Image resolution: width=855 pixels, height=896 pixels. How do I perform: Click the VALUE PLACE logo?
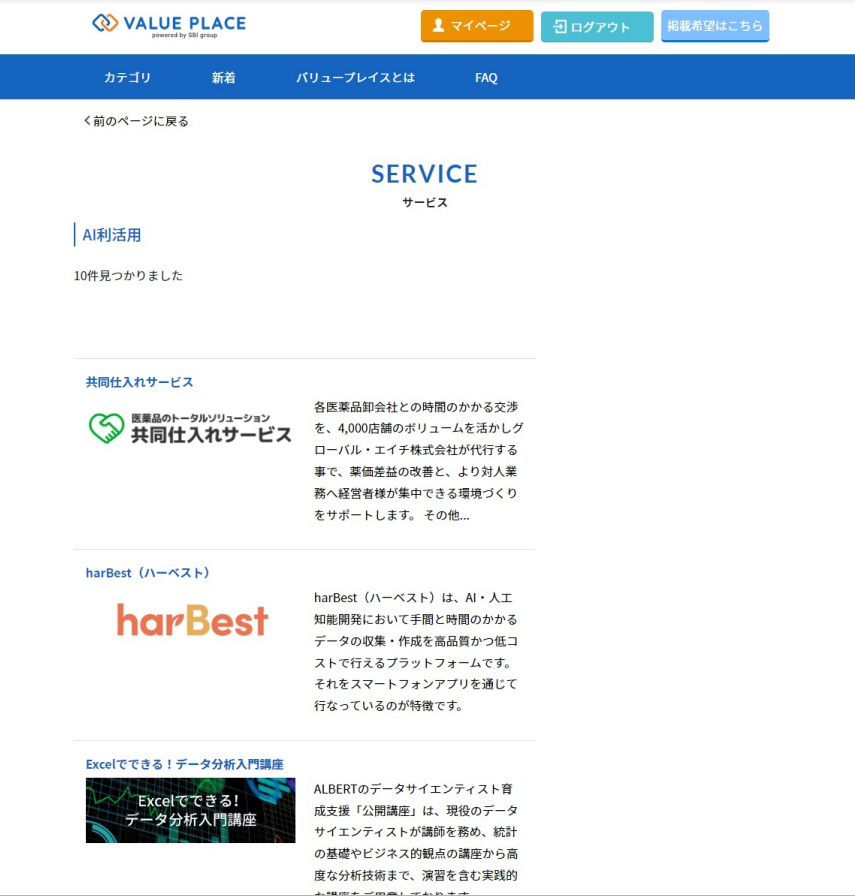point(169,25)
